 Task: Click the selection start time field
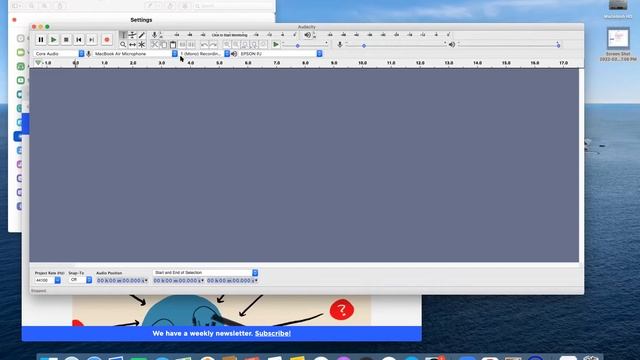pos(177,280)
